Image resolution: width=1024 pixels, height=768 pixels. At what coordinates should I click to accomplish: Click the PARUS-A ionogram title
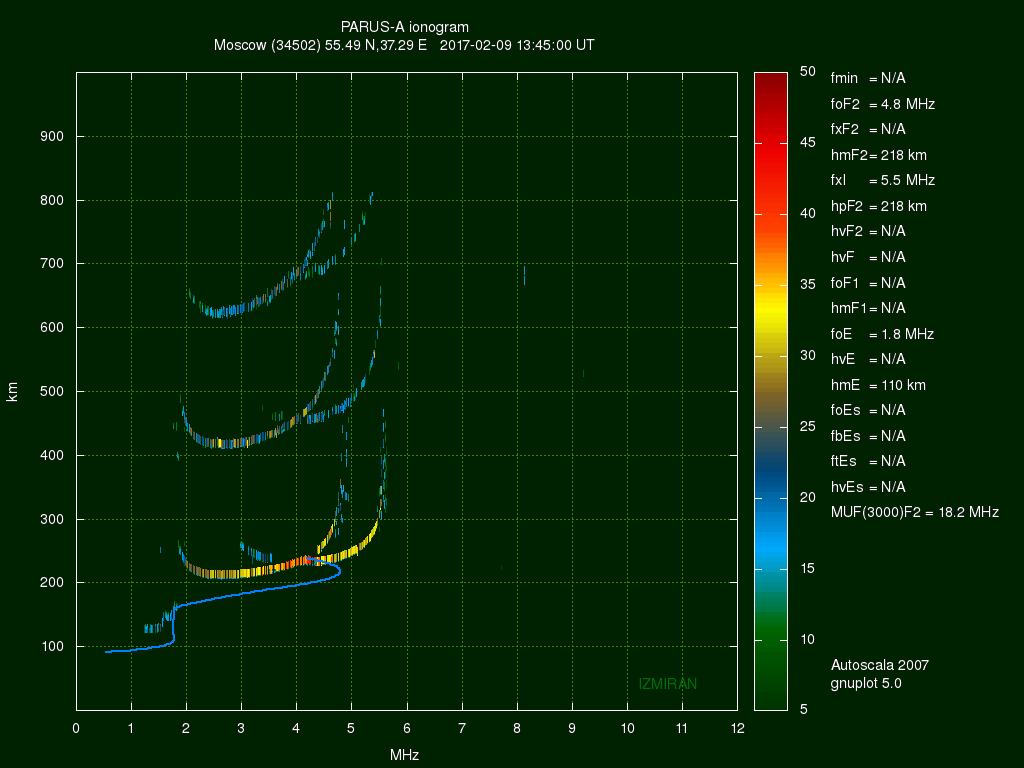tap(404, 26)
